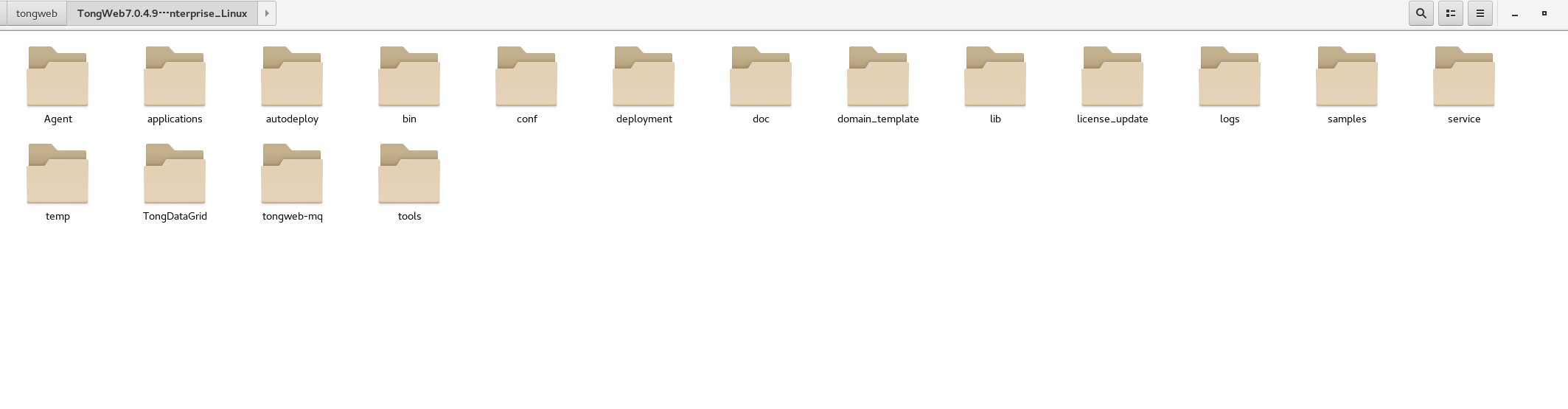Open the hamburger menu button

pyautogui.click(x=1480, y=13)
